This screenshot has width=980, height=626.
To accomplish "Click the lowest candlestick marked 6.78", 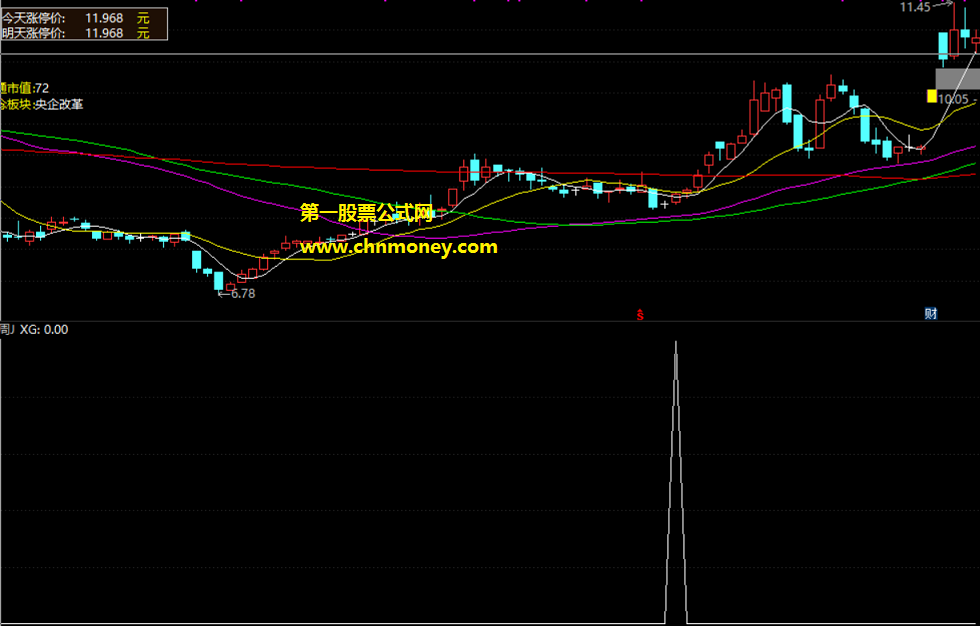I will tap(219, 281).
